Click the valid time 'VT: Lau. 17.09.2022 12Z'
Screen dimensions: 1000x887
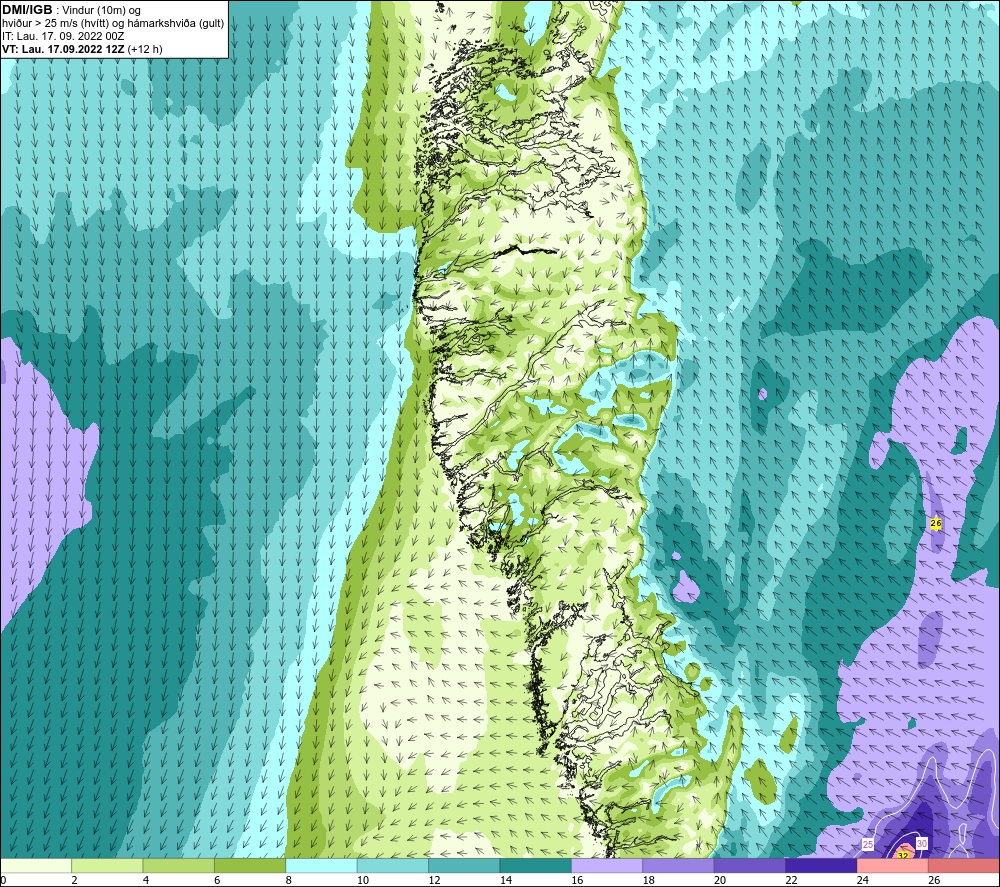pyautogui.click(x=63, y=49)
